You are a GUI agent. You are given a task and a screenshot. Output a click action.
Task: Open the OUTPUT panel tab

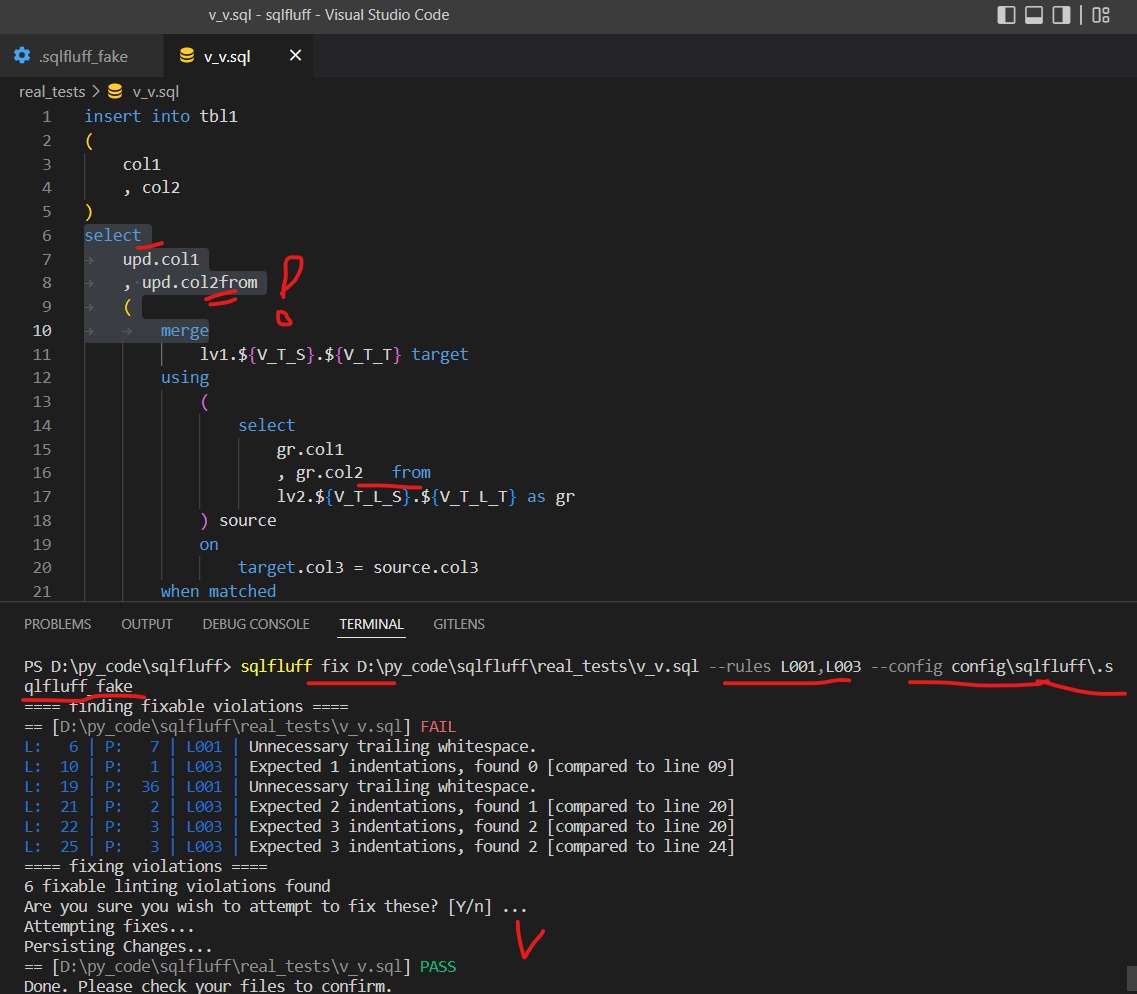[x=146, y=624]
